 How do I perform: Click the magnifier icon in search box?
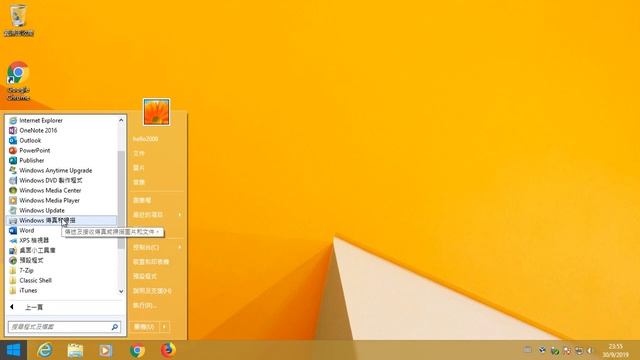(x=115, y=327)
